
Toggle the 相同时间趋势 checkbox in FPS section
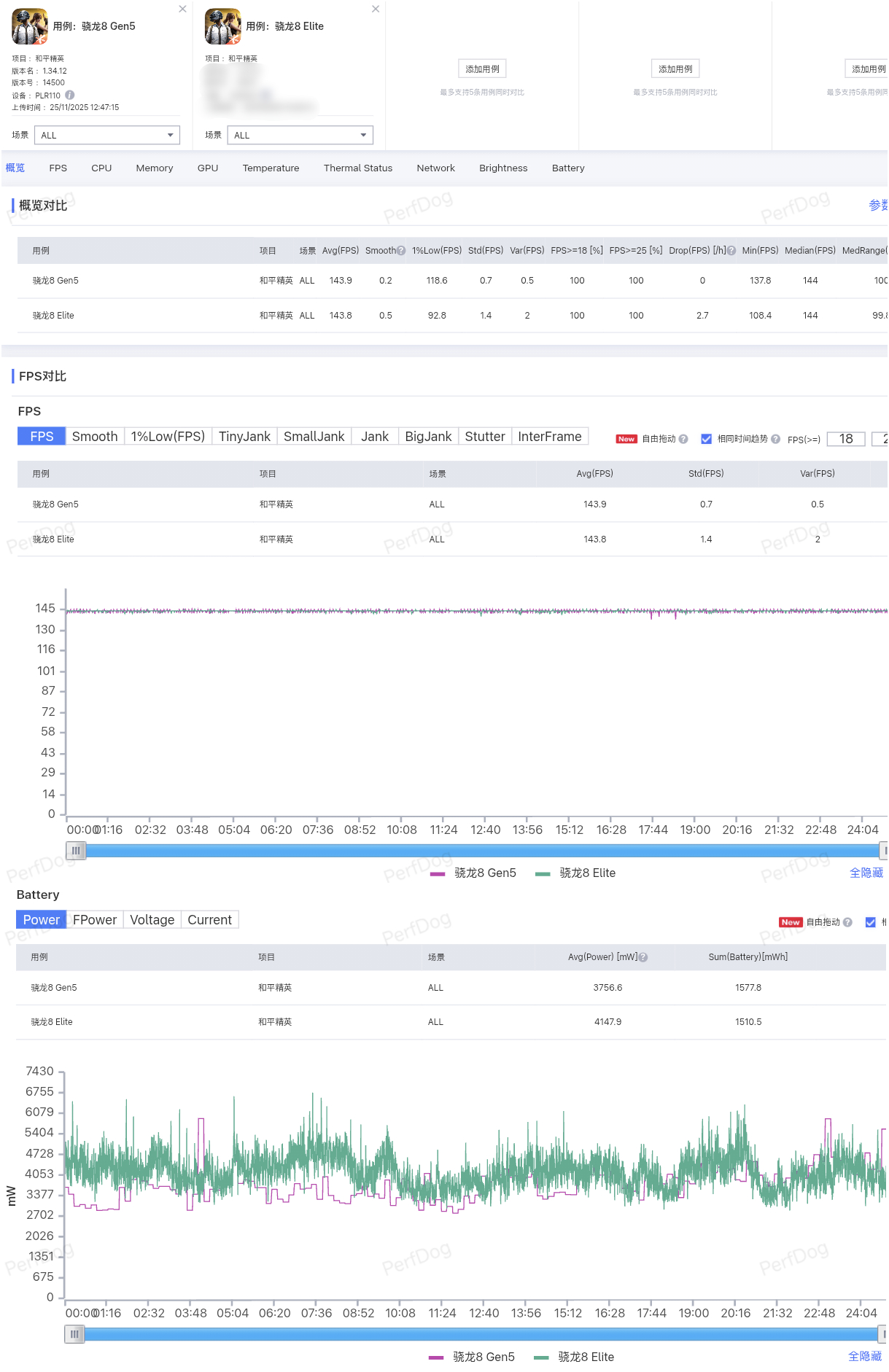(706, 439)
